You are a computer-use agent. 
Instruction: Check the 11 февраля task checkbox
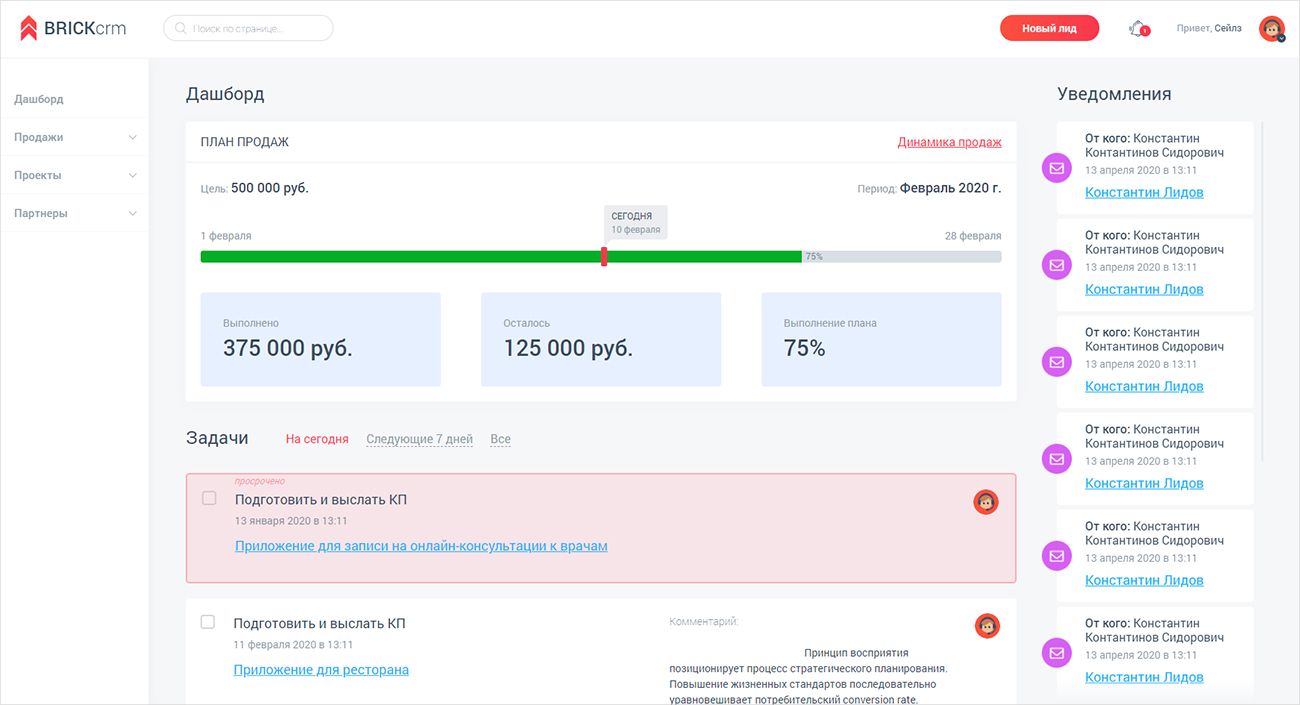[208, 622]
